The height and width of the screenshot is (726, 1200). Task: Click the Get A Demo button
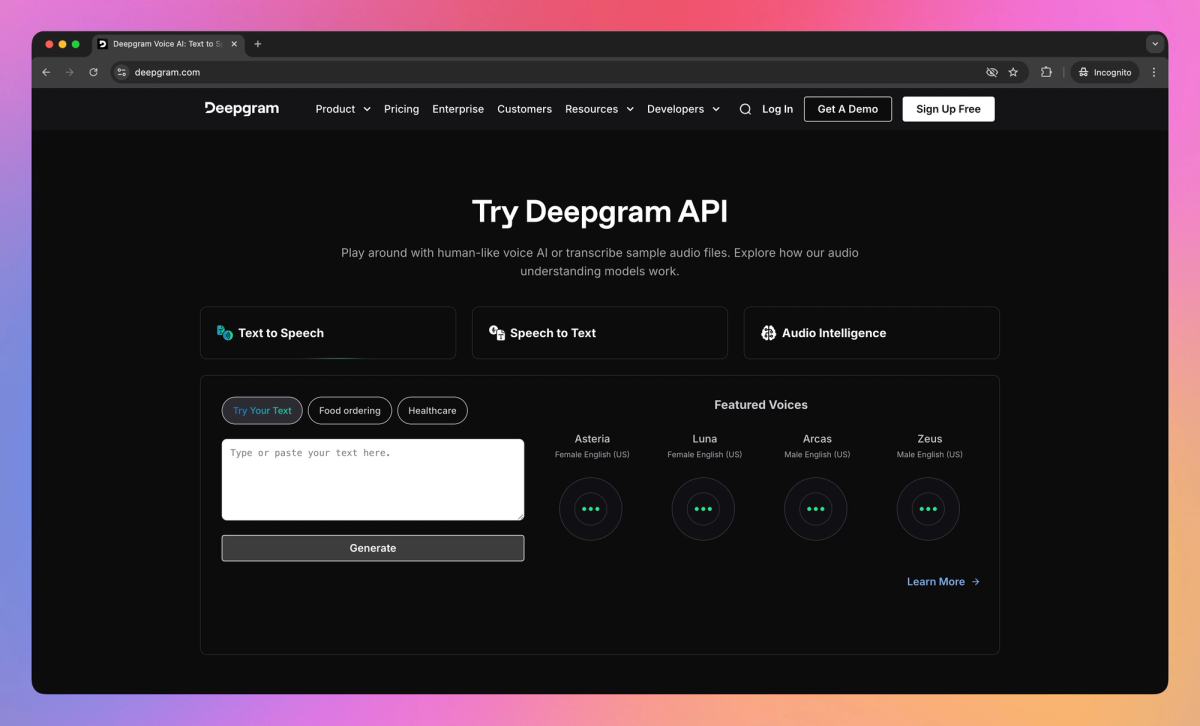848,109
